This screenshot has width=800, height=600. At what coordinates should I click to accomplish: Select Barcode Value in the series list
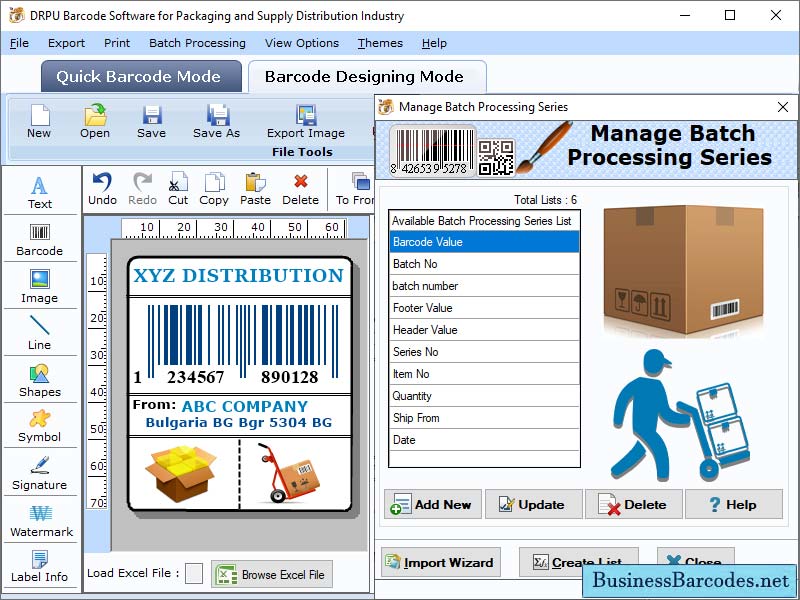click(484, 242)
